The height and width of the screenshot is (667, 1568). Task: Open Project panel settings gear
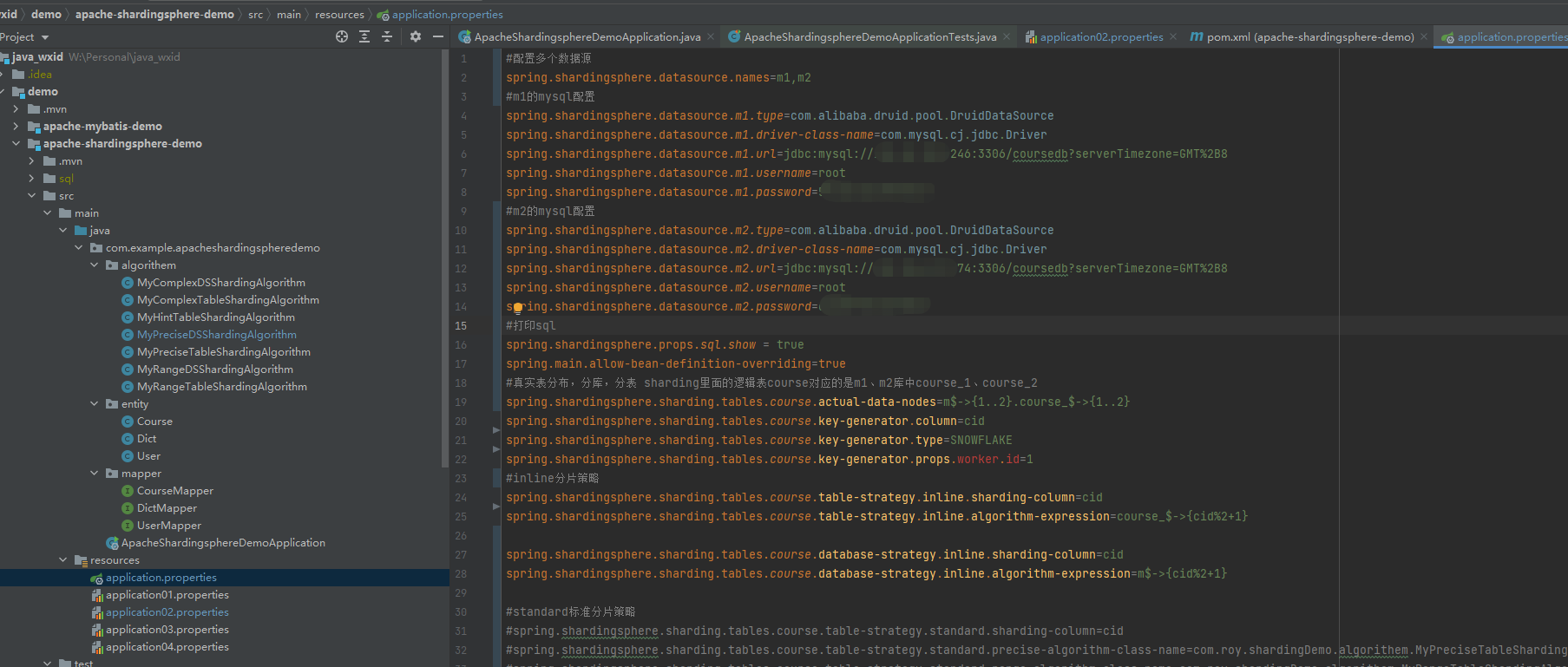pyautogui.click(x=416, y=36)
